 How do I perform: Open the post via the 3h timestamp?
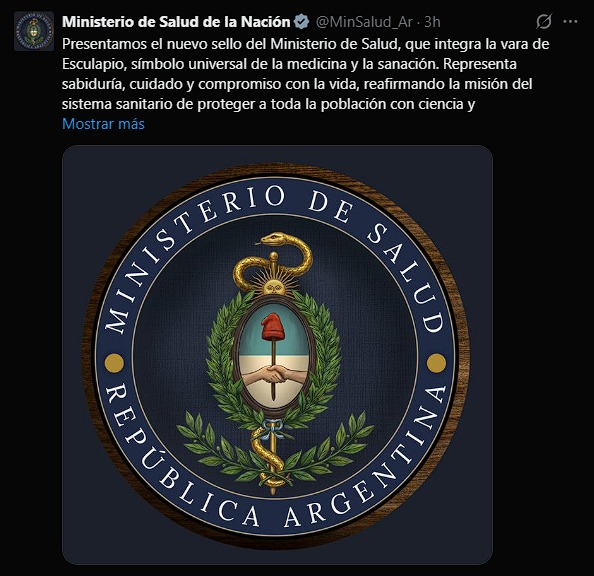coord(432,22)
